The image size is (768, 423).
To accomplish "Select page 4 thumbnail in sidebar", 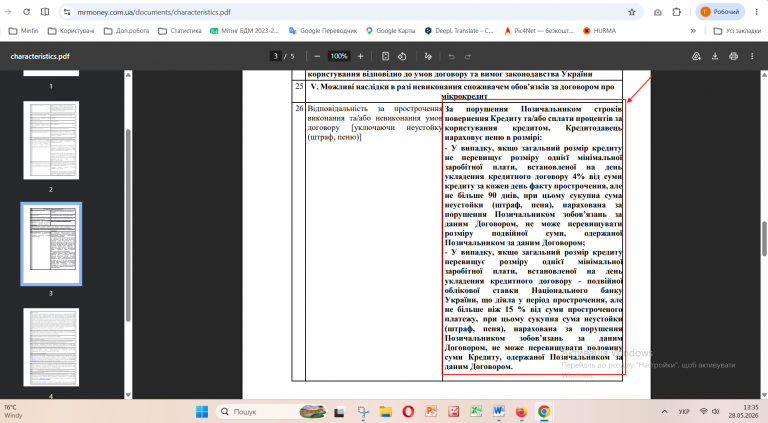I will 51,347.
